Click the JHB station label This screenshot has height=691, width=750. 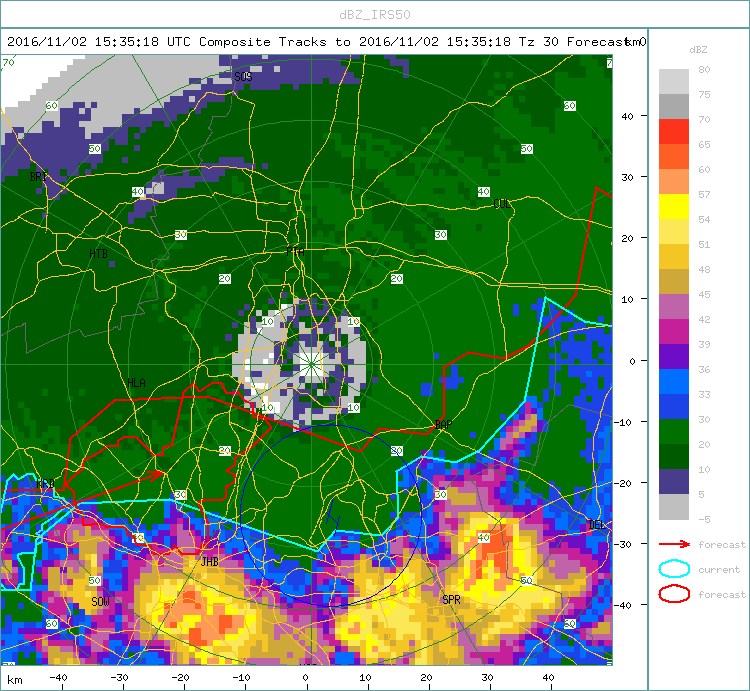point(210,561)
